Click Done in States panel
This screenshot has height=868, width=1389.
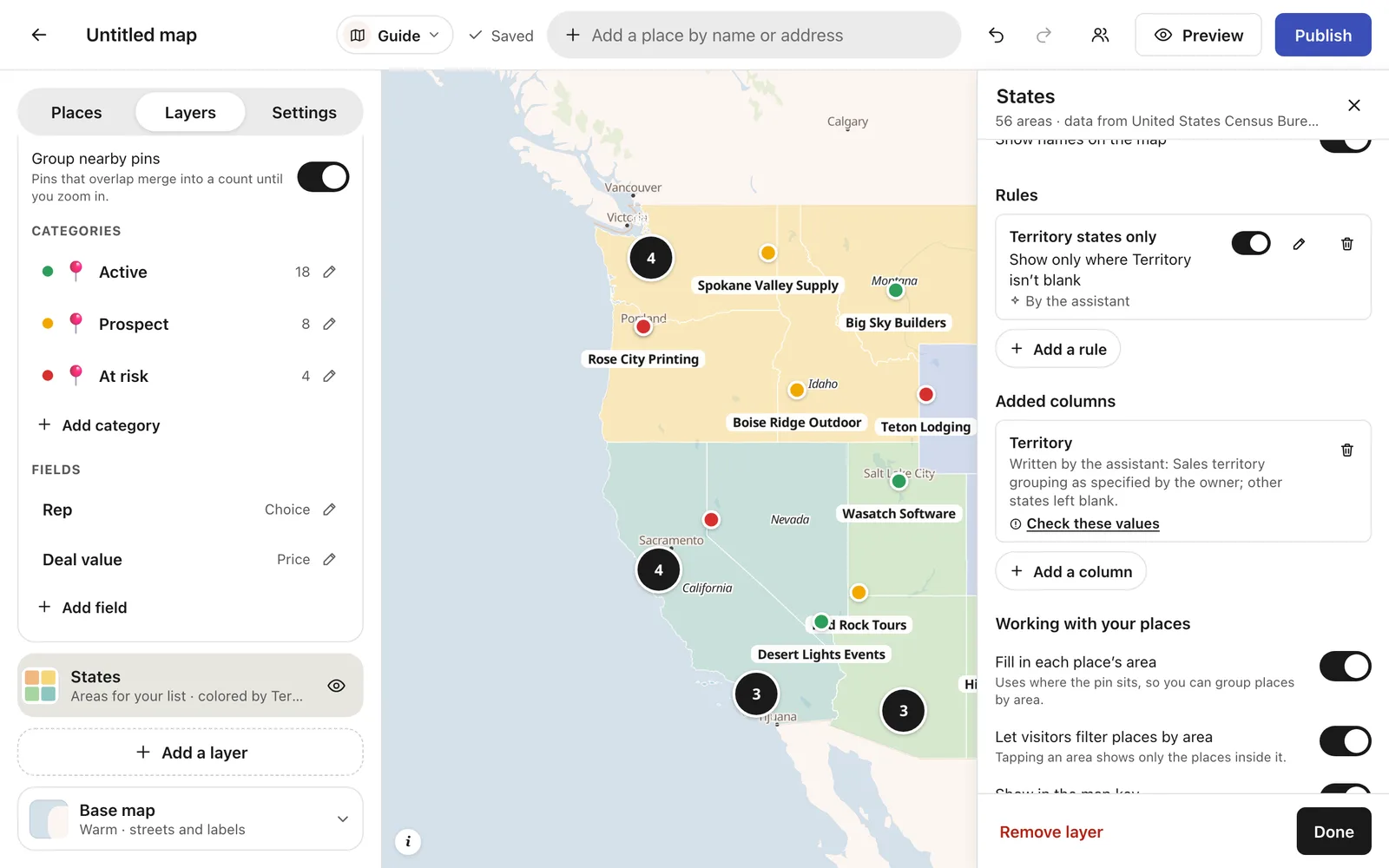tap(1333, 832)
